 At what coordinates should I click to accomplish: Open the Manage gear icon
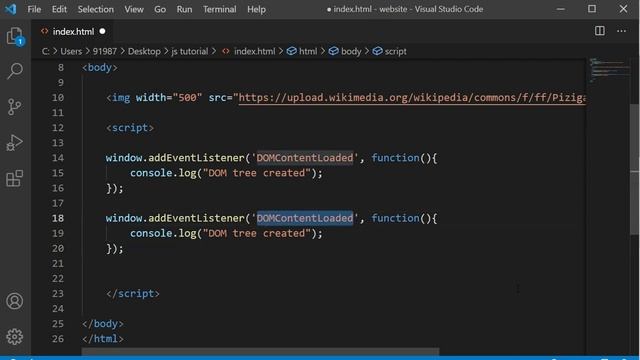pyautogui.click(x=15, y=336)
